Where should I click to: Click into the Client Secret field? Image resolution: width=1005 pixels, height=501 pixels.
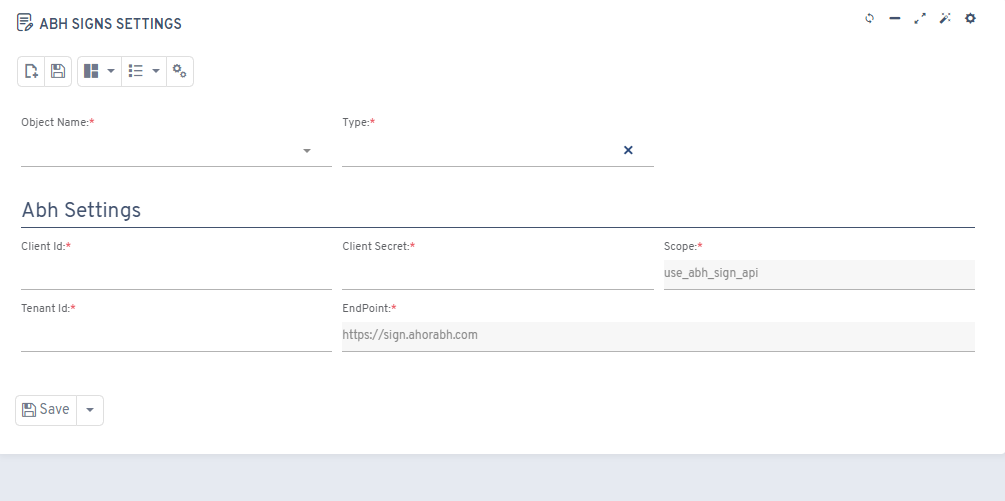pyautogui.click(x=497, y=275)
